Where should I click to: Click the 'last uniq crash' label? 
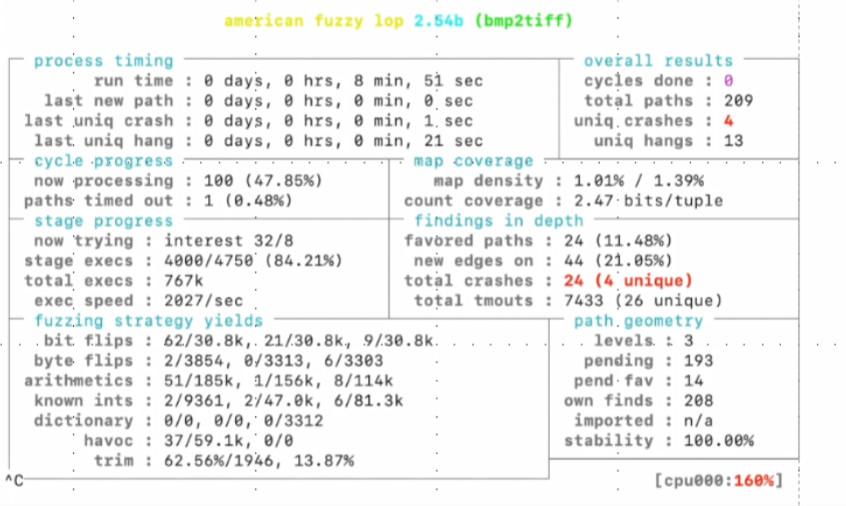[99, 121]
